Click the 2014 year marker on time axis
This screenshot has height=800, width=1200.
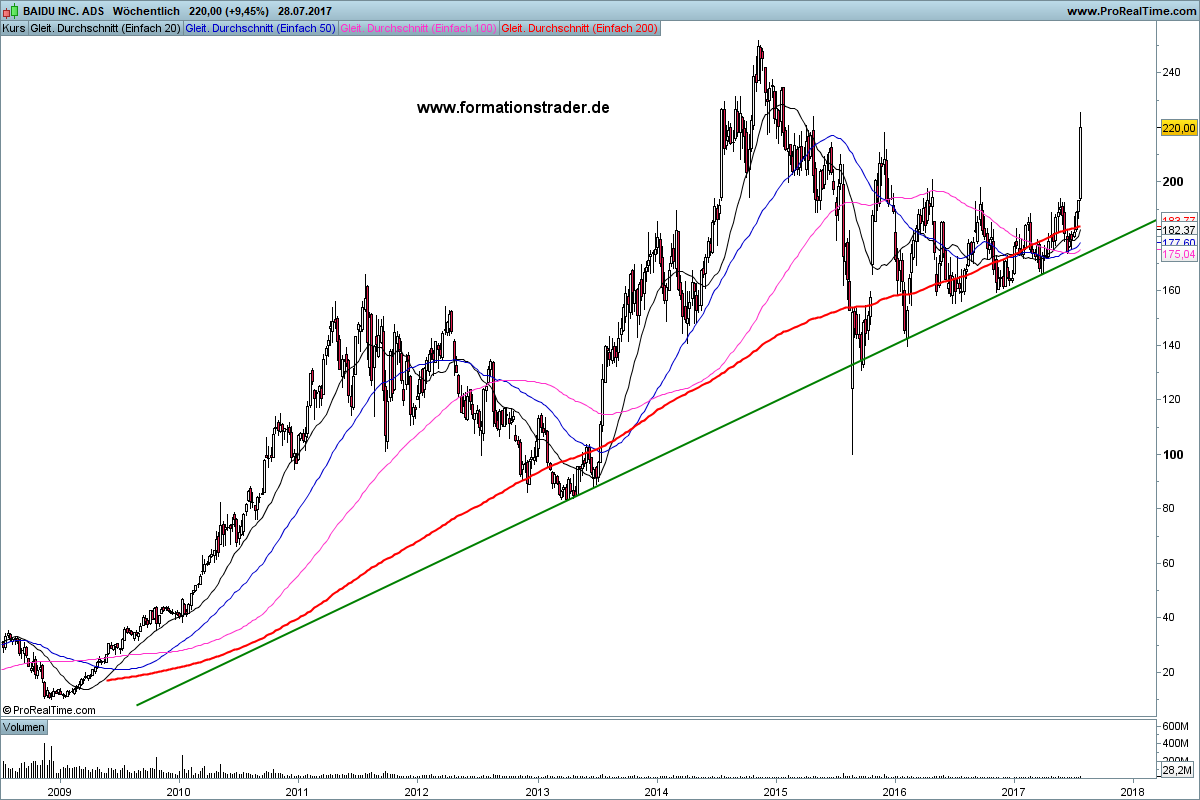pos(656,791)
